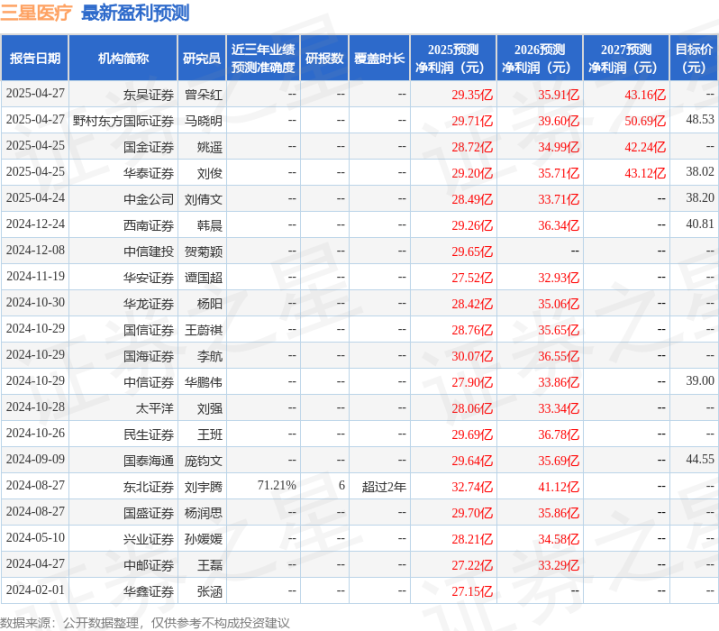Click researcher name 马晓明
The height and width of the screenshot is (631, 719).
(x=204, y=121)
